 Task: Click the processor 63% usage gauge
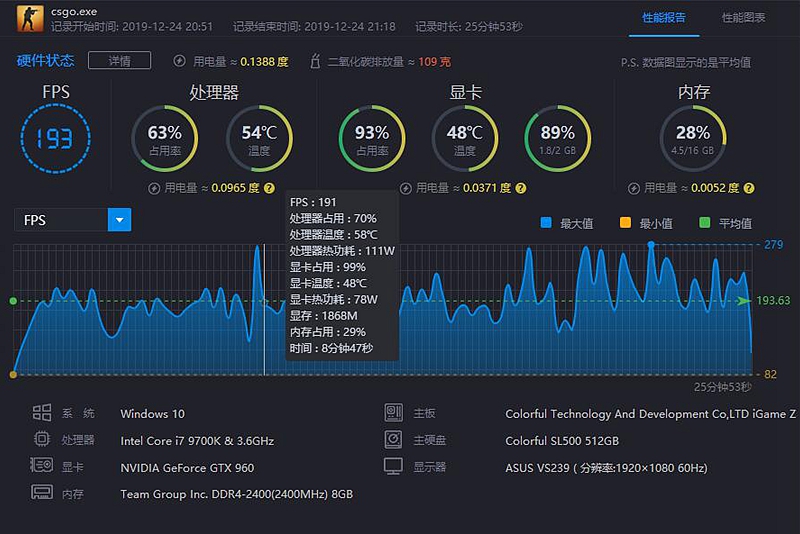[x=165, y=138]
